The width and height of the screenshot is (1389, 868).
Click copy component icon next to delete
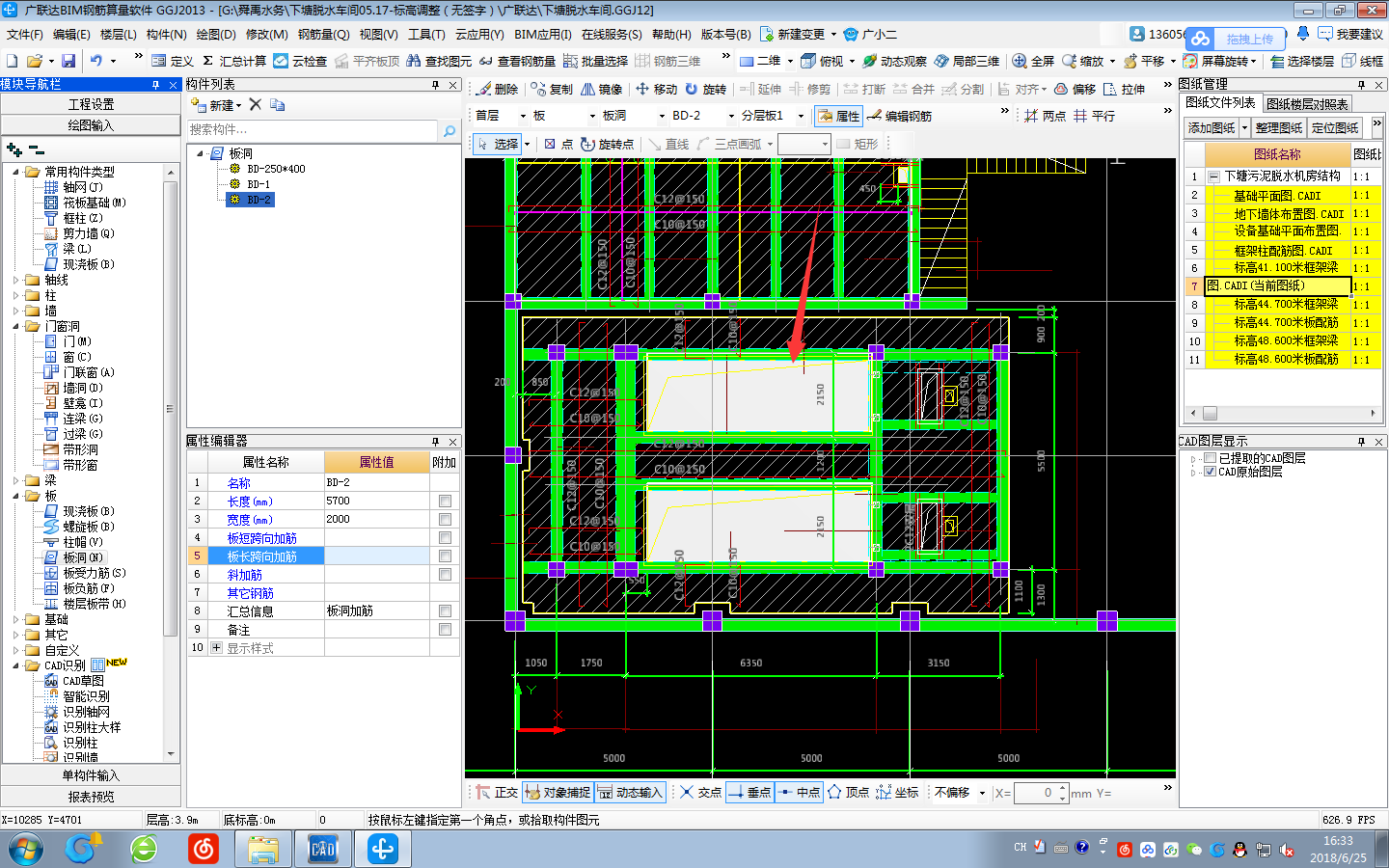point(277,104)
